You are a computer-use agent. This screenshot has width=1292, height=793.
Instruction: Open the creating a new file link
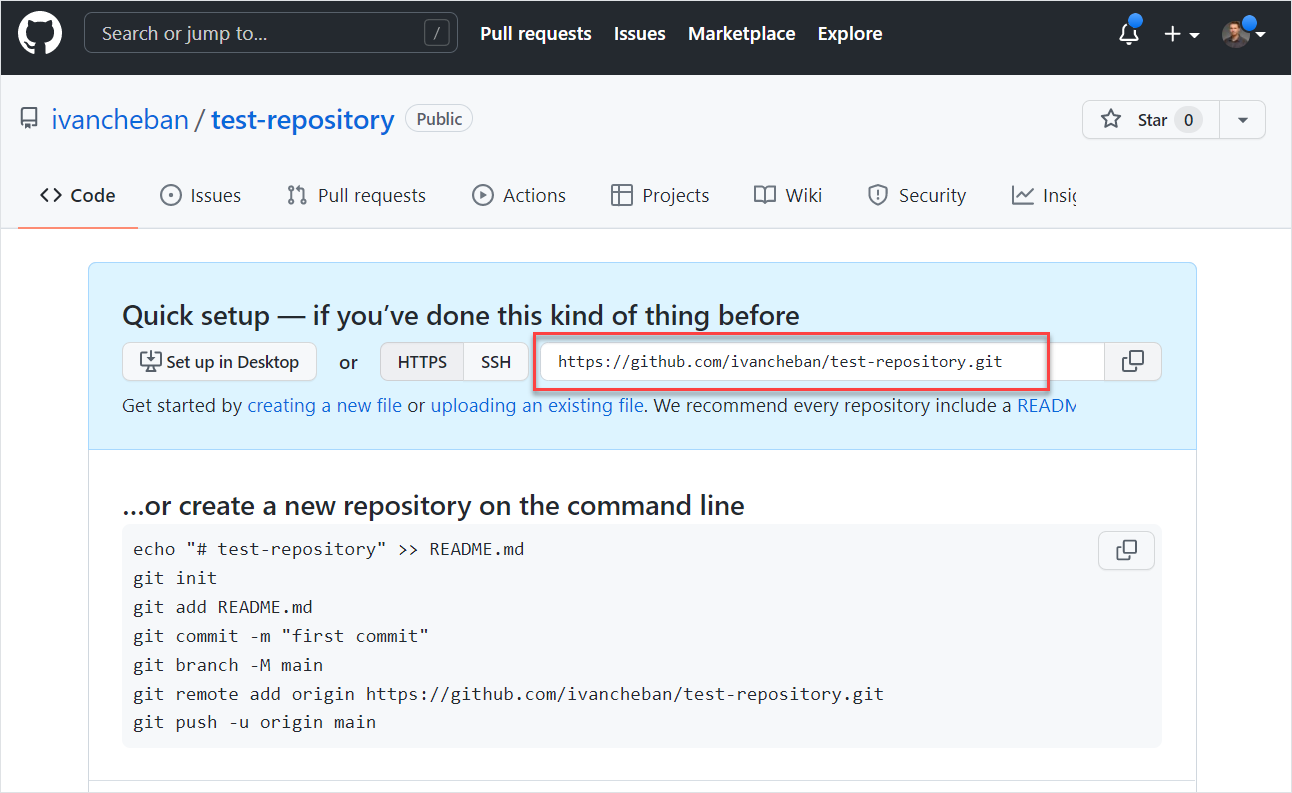324,405
